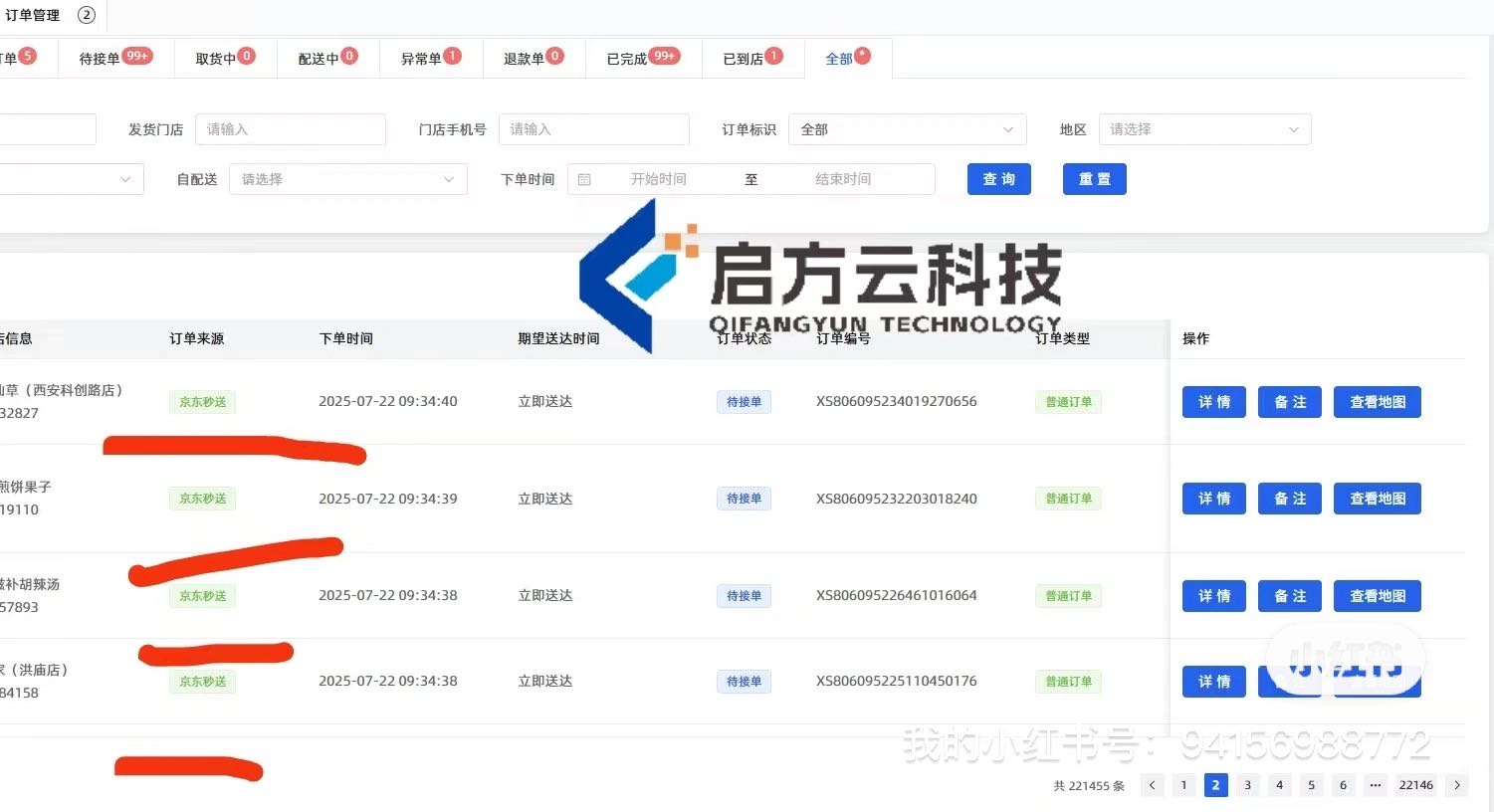Expand the 地区 请选择 dropdown
1494x812 pixels.
pyautogui.click(x=1204, y=129)
